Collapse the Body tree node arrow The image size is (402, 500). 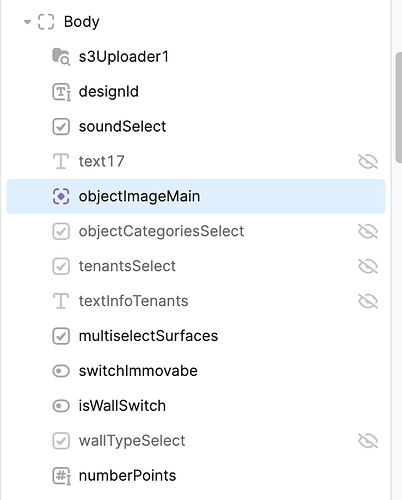pos(27,22)
